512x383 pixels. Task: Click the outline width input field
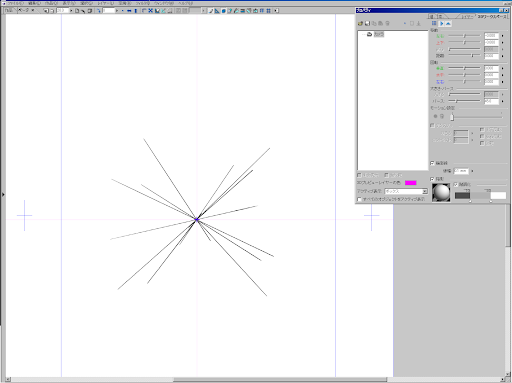(461, 171)
